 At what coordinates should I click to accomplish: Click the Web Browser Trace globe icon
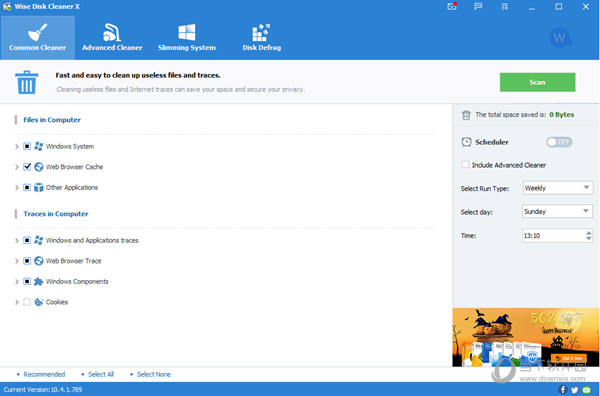tap(39, 261)
